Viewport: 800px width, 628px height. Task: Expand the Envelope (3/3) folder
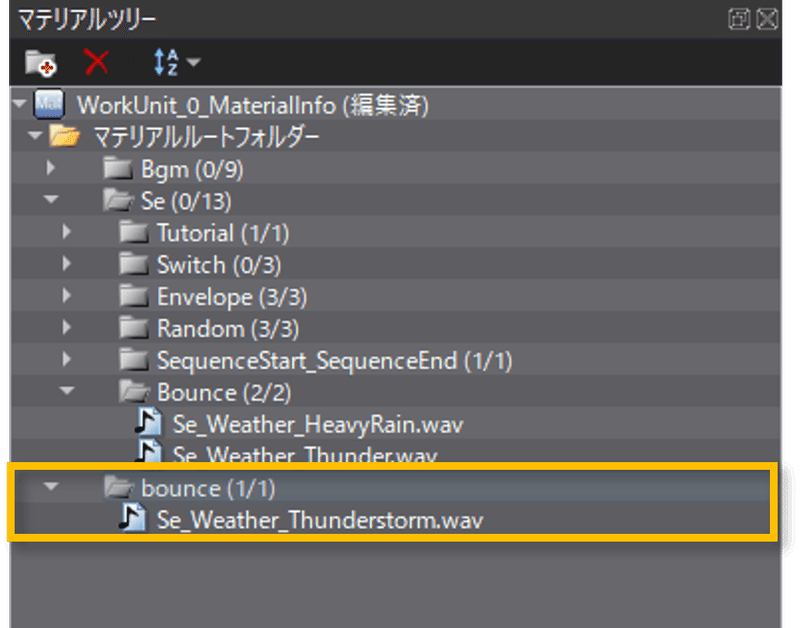66,295
